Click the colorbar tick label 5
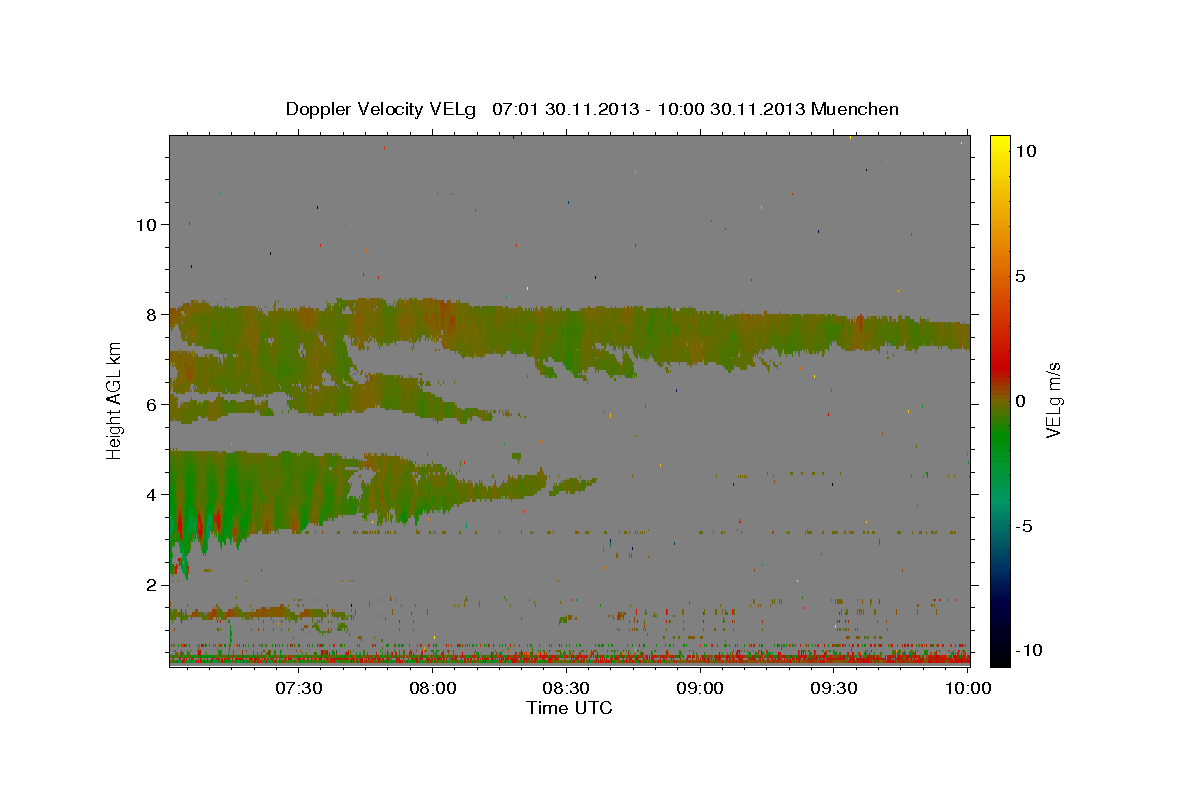The width and height of the screenshot is (1200, 800). pyautogui.click(x=1020, y=276)
